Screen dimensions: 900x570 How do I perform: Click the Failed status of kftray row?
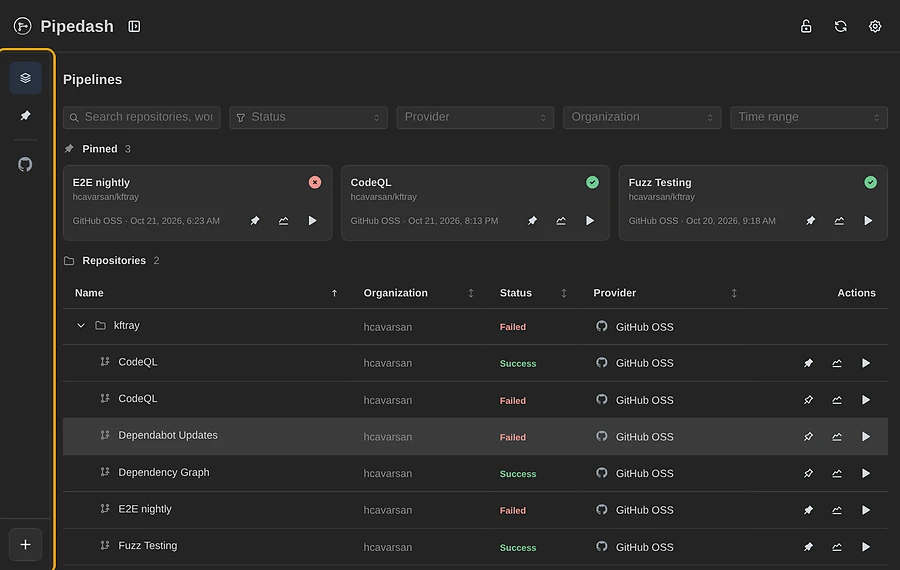(513, 327)
